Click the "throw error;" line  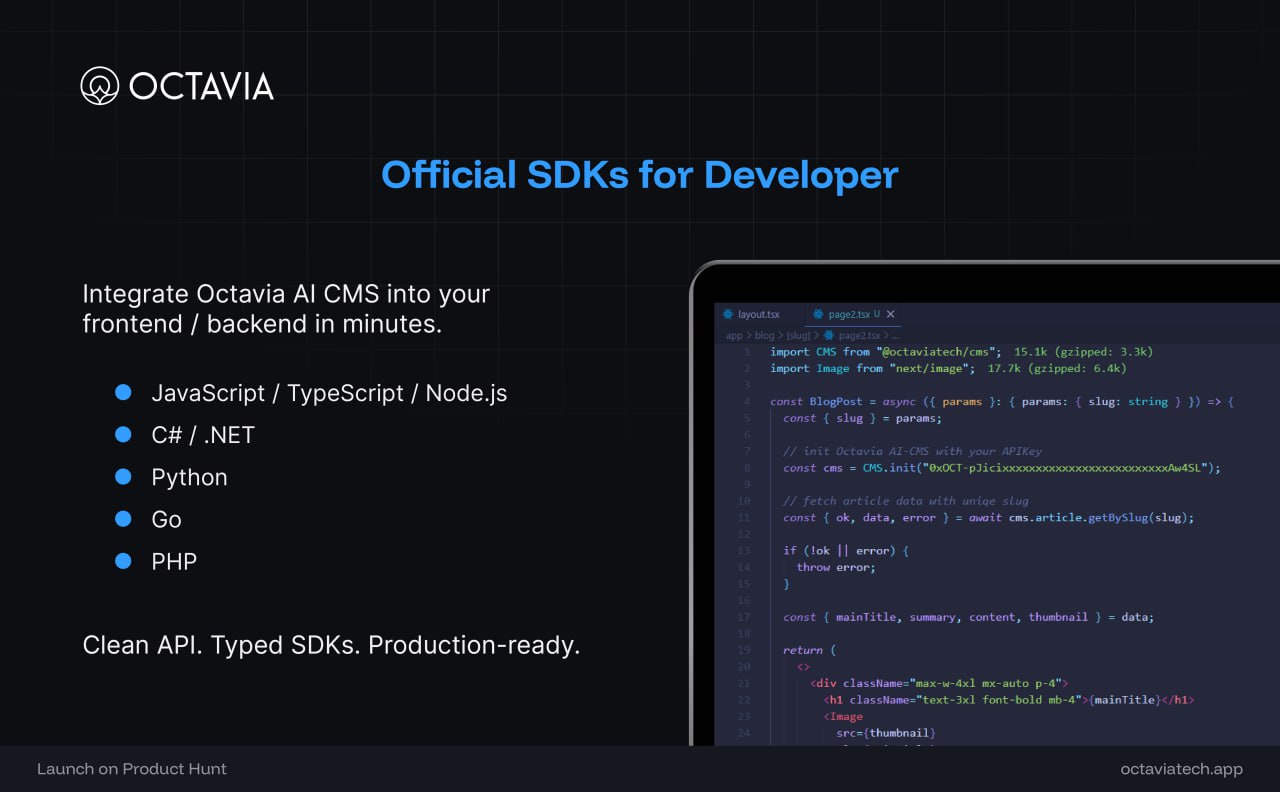point(836,567)
